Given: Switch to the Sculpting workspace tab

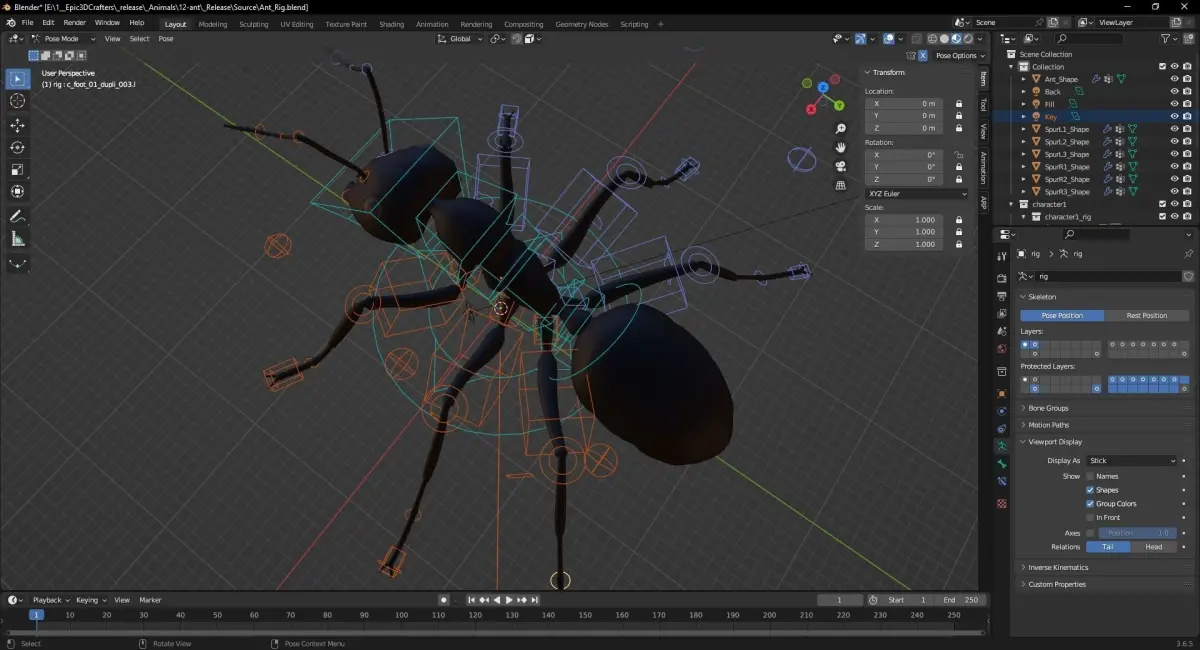Looking at the screenshot, I should (x=253, y=24).
